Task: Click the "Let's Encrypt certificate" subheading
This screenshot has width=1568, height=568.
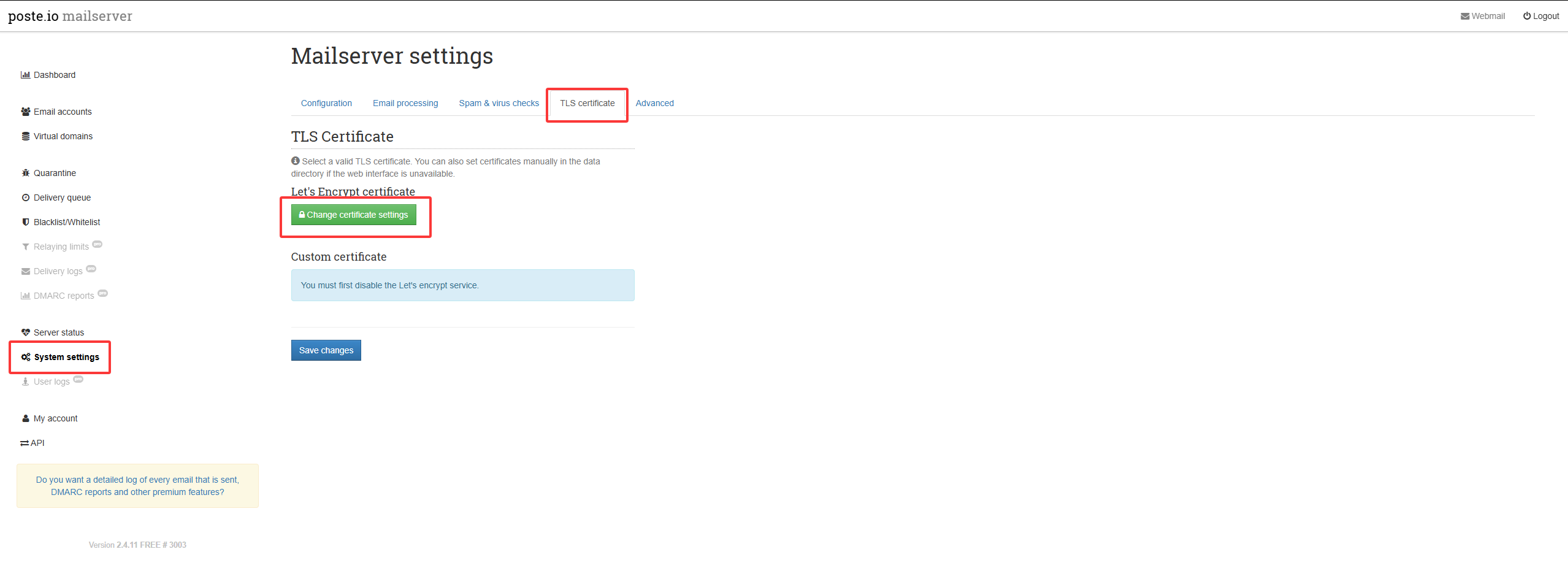Action: click(x=353, y=191)
